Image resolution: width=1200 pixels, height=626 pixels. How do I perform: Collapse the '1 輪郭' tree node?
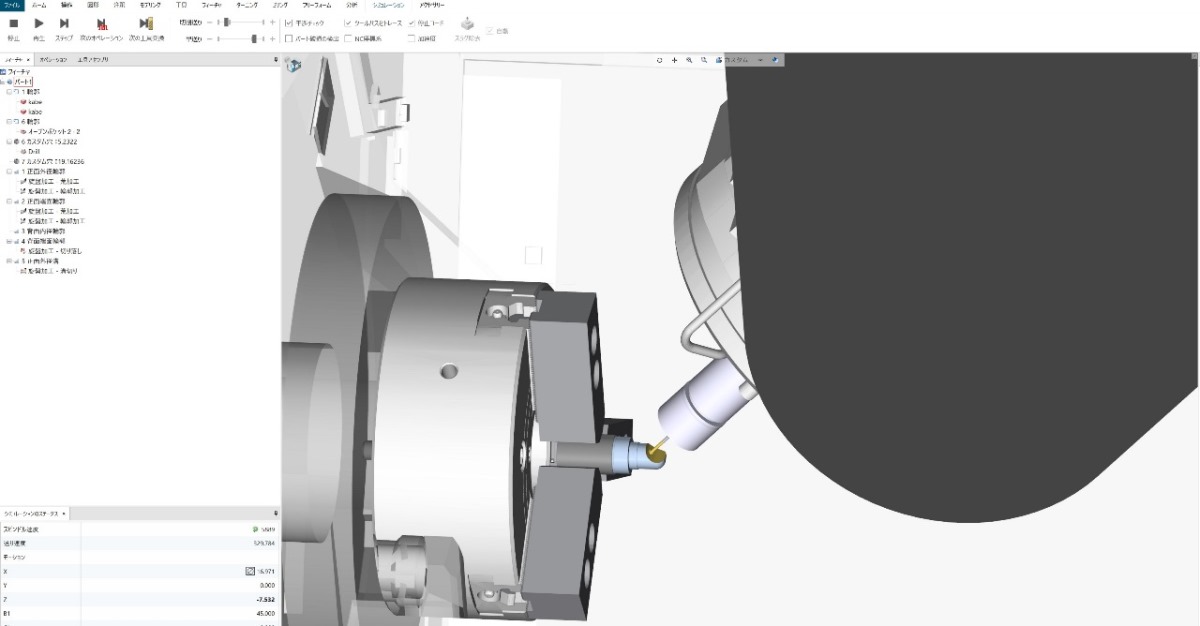tap(9, 91)
